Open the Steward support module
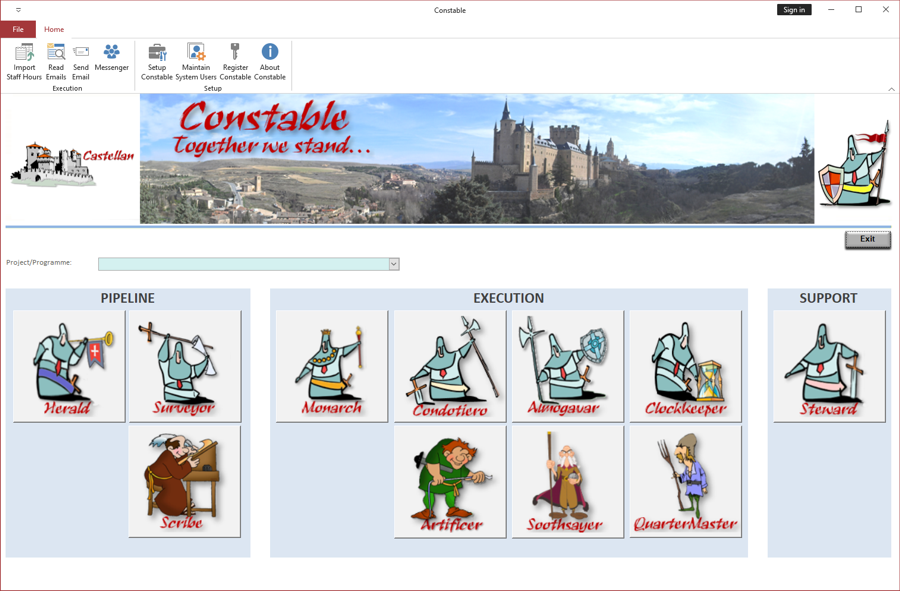Viewport: 900px width, 591px height. pos(829,366)
